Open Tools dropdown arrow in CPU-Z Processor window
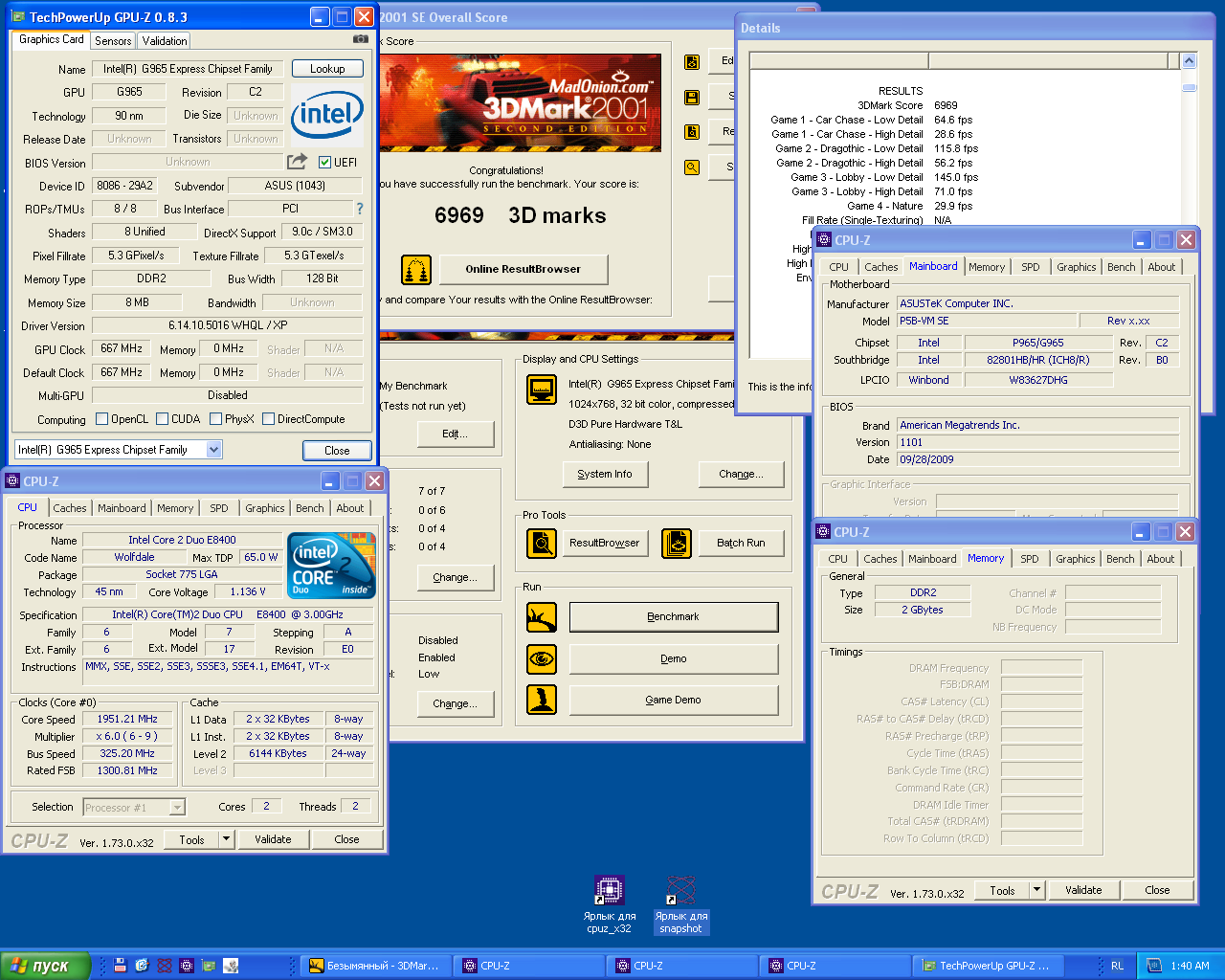Screen dimensions: 1225x980 tap(226, 839)
